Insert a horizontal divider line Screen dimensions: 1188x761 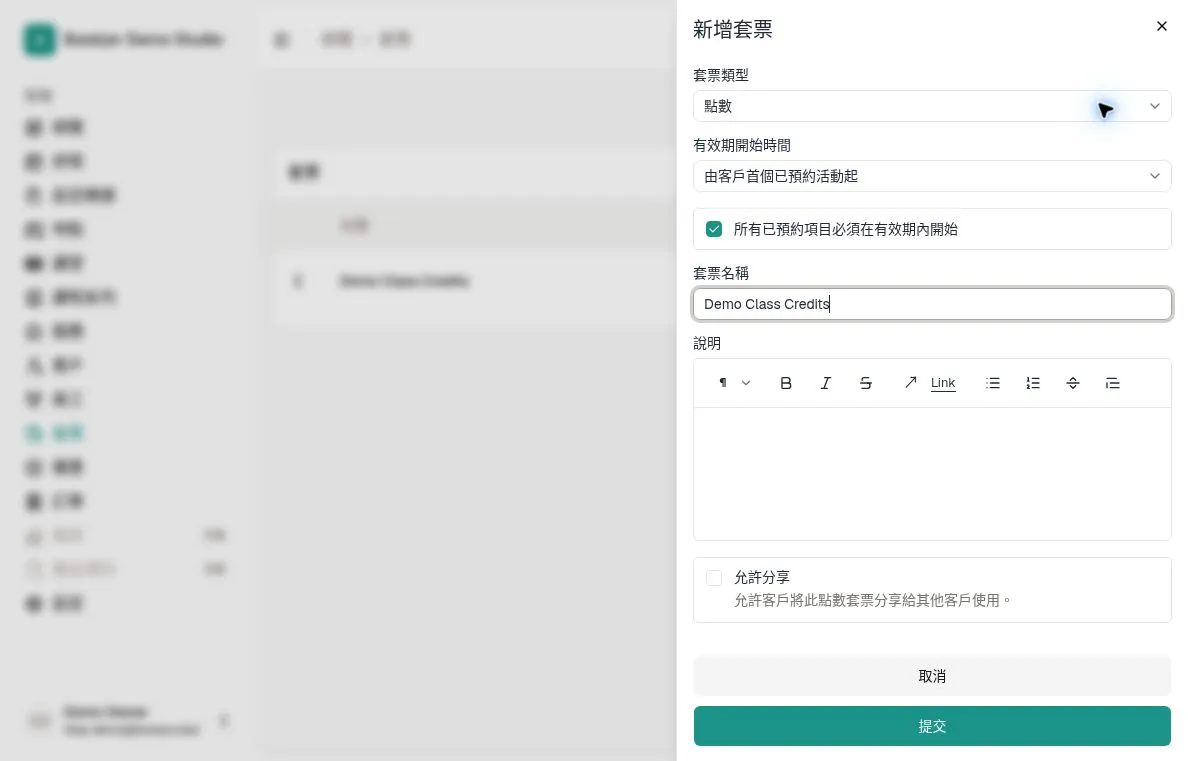1073,383
